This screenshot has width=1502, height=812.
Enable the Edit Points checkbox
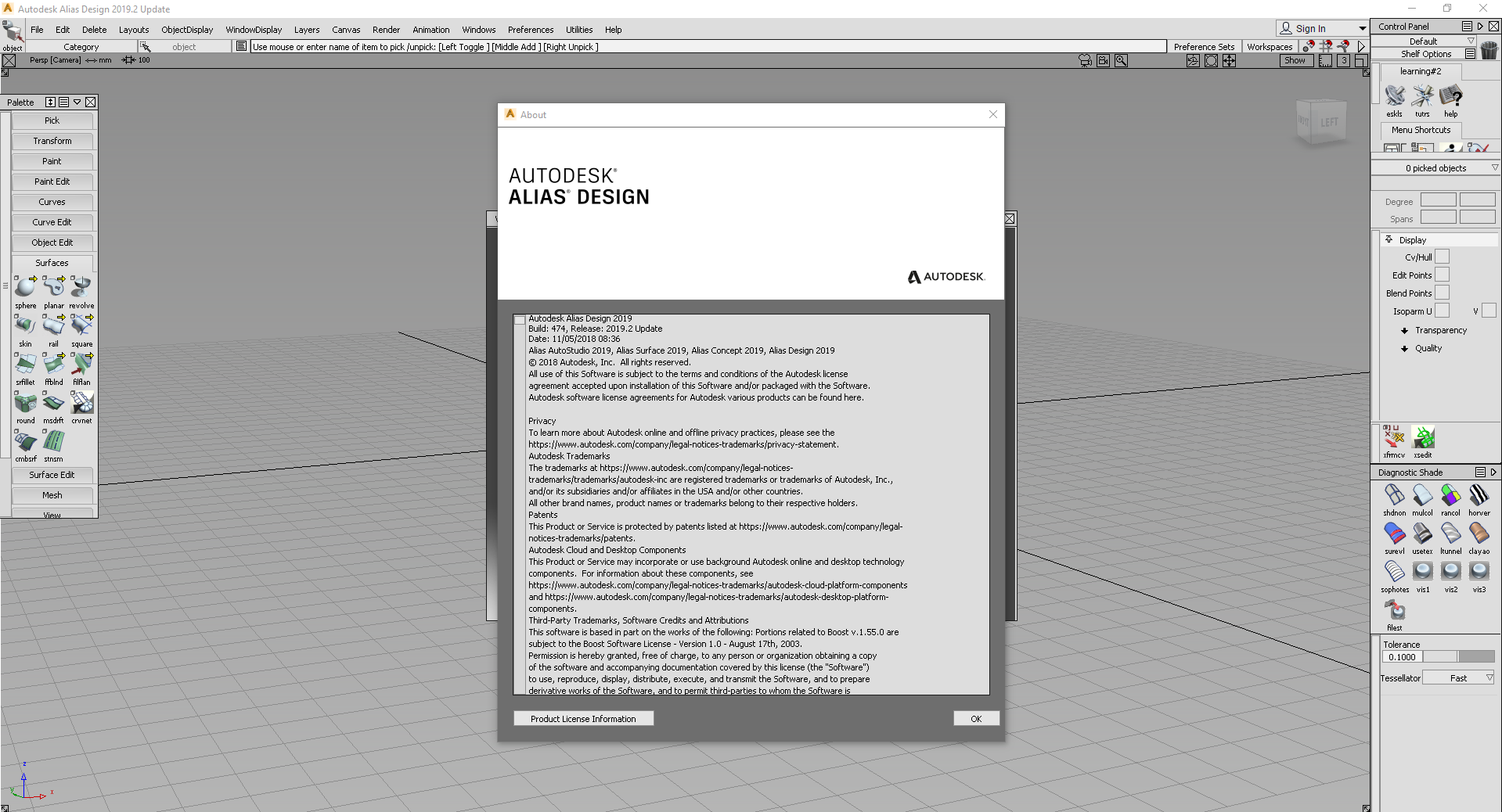[1442, 275]
